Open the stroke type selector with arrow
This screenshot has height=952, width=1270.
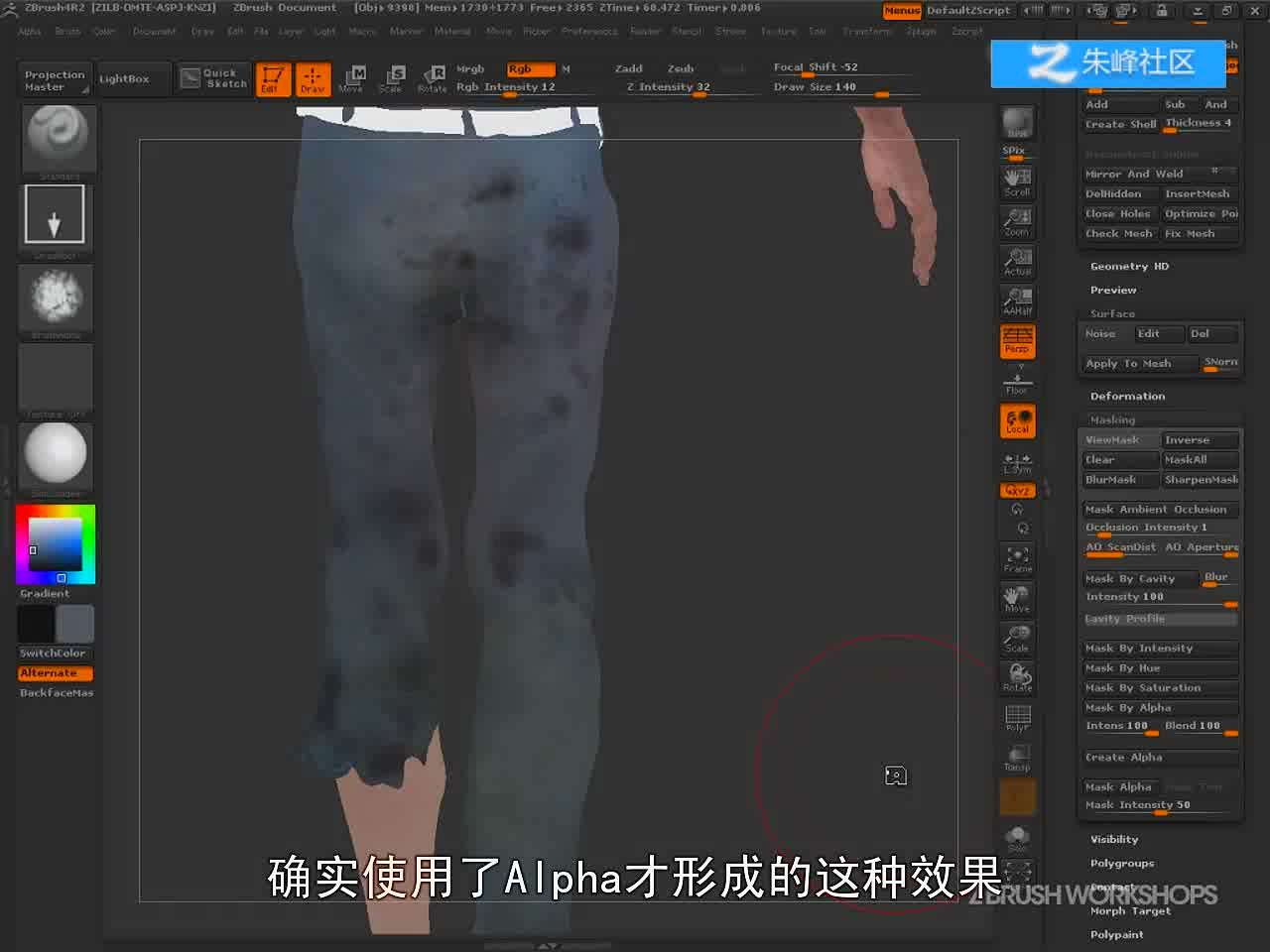point(55,215)
